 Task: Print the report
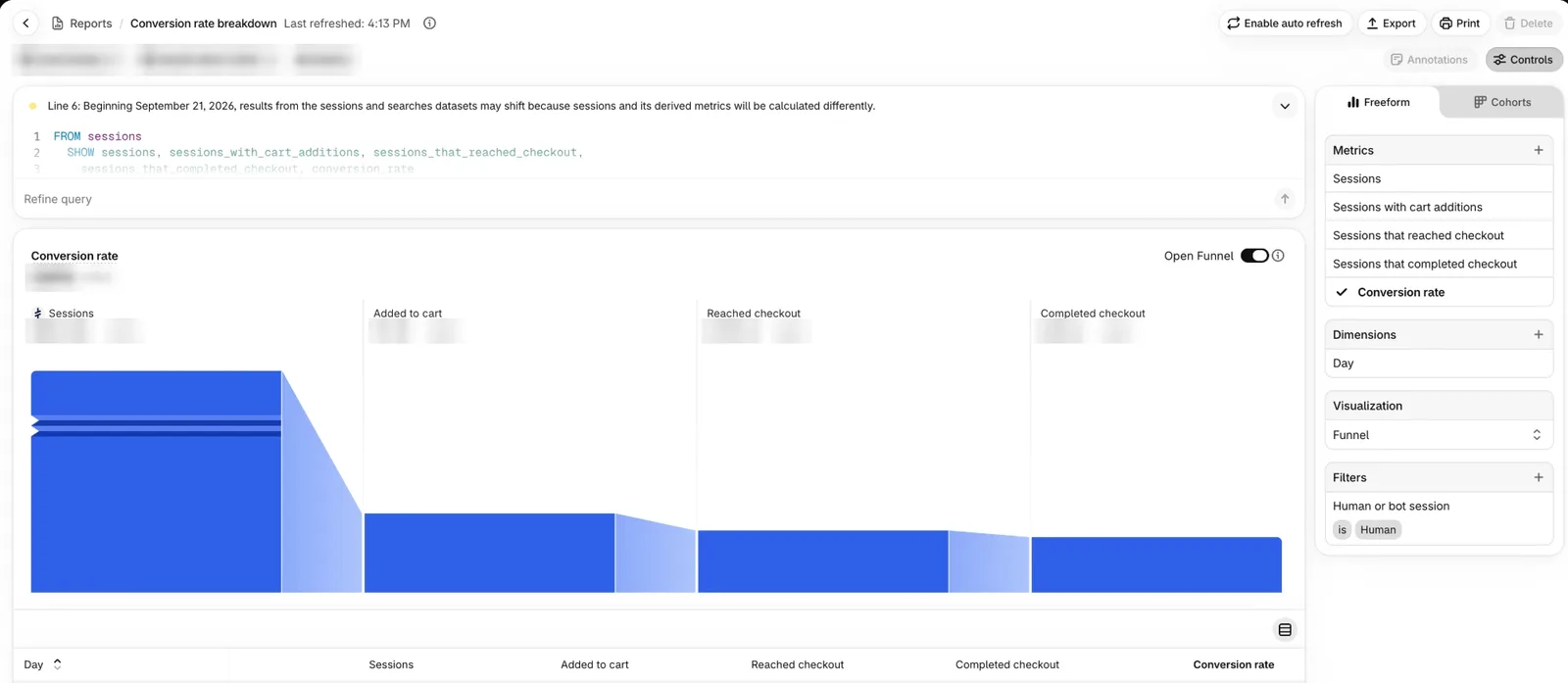tap(1460, 24)
